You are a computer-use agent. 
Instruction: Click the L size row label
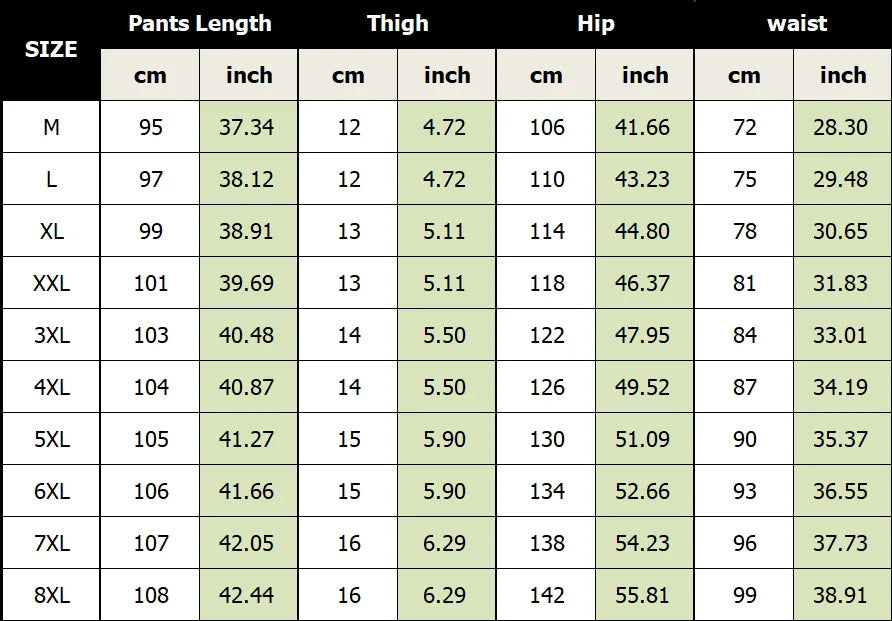51,179
